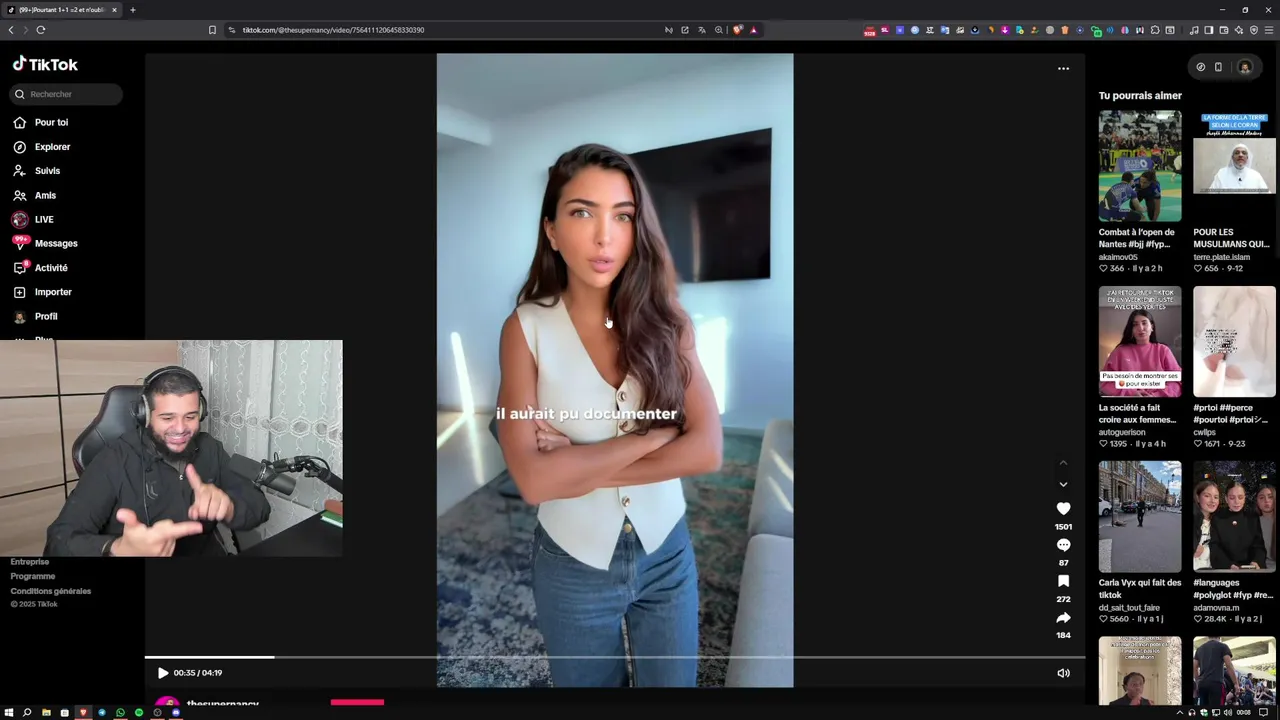This screenshot has width=1280, height=720.
Task: Open WhatsApp from the taskbar
Action: [x=120, y=712]
